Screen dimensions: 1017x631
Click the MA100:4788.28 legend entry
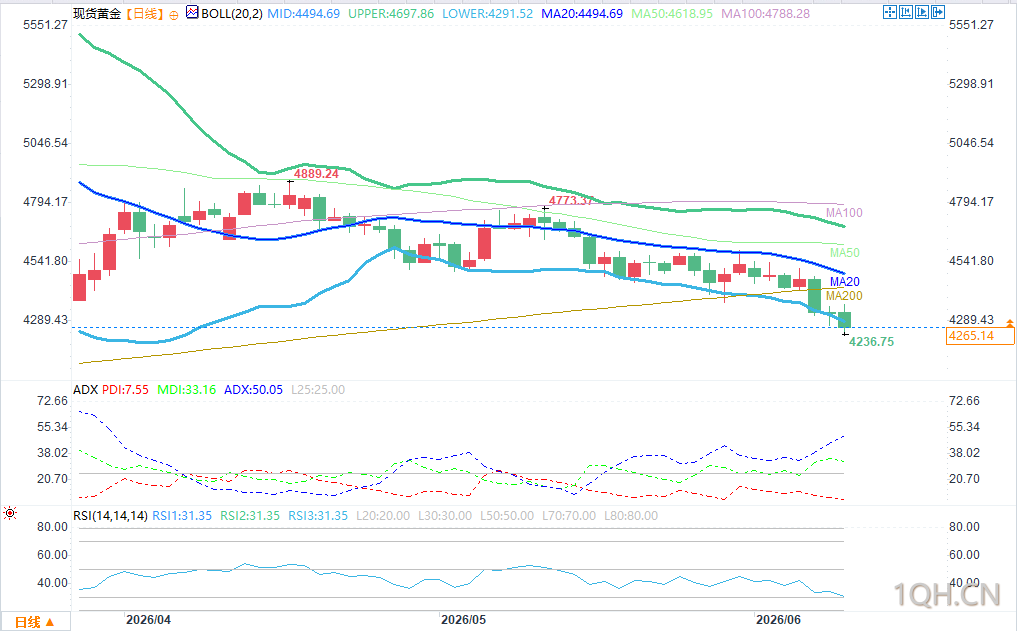pyautogui.click(x=765, y=14)
